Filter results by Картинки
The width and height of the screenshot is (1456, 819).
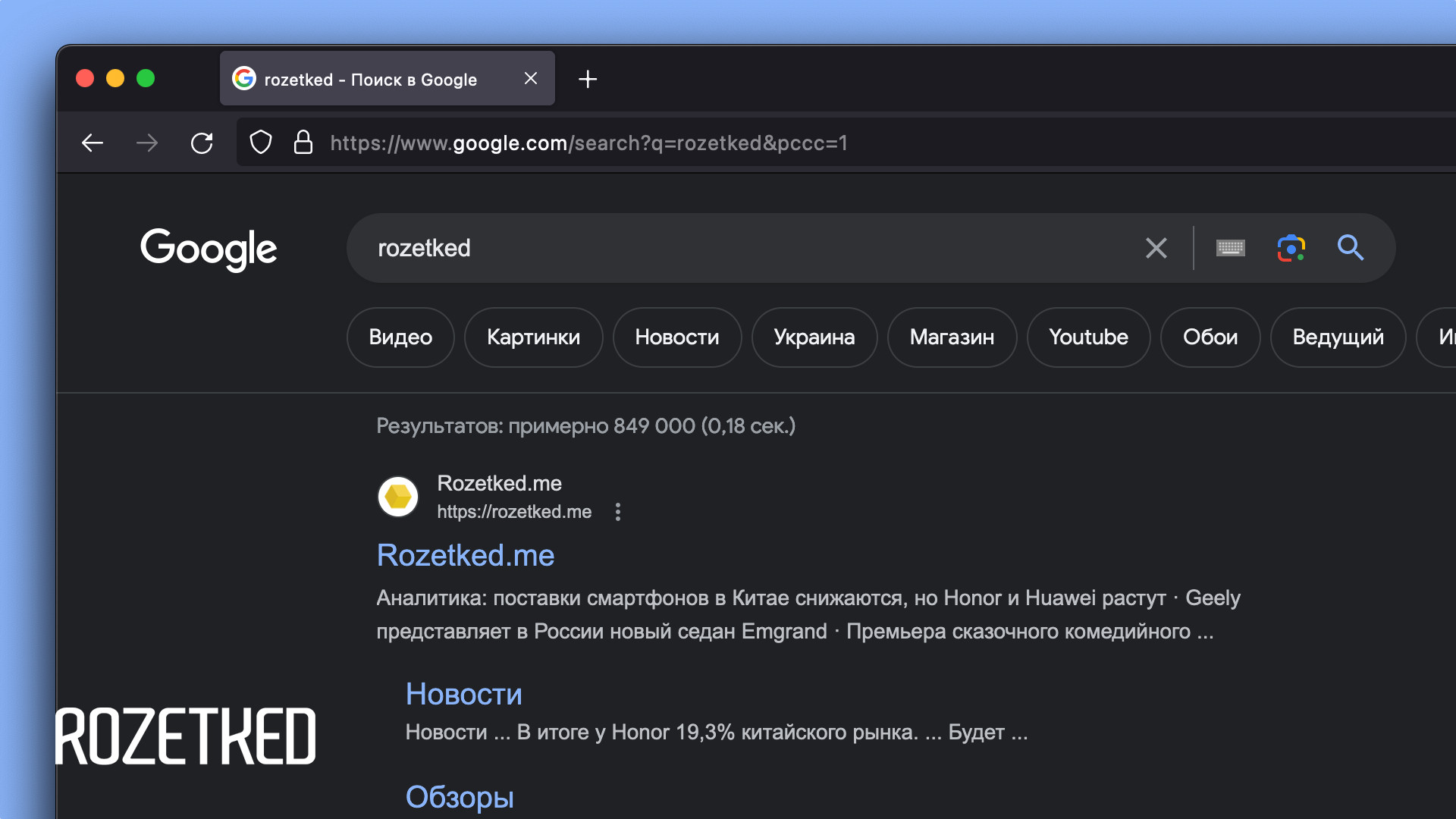[x=533, y=337]
